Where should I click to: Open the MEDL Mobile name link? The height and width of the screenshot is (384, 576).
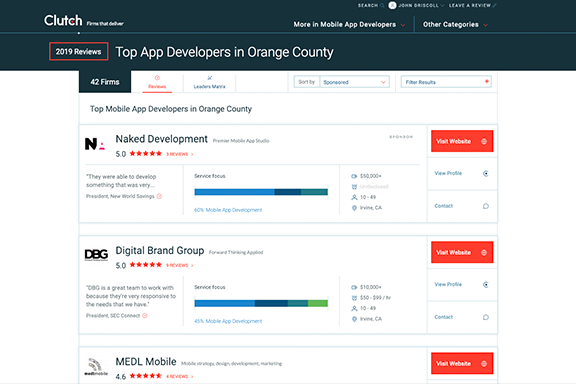146,362
